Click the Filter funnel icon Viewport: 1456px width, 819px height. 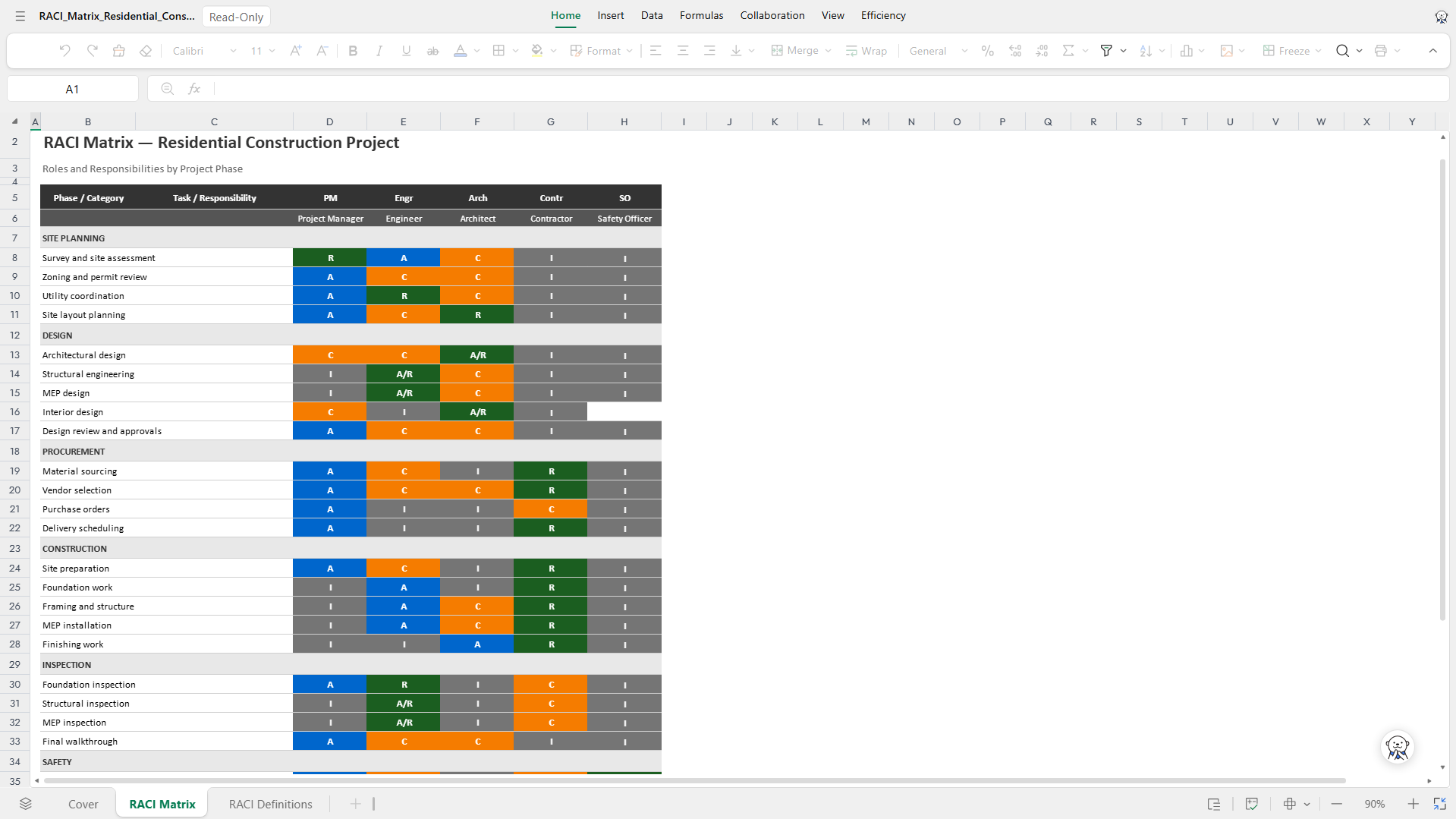tap(1106, 51)
